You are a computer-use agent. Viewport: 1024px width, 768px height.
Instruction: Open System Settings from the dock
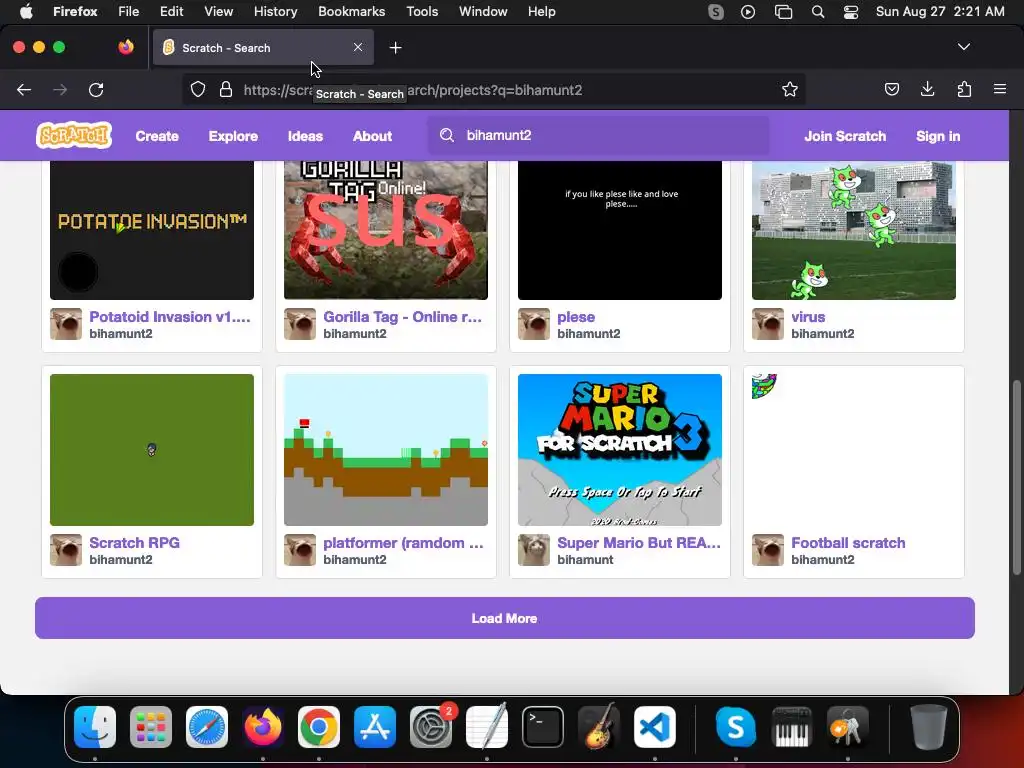point(431,727)
